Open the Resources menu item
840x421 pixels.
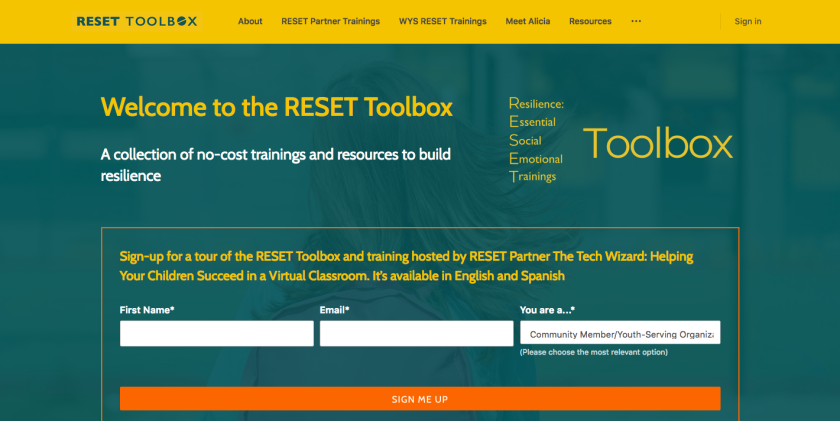click(590, 21)
